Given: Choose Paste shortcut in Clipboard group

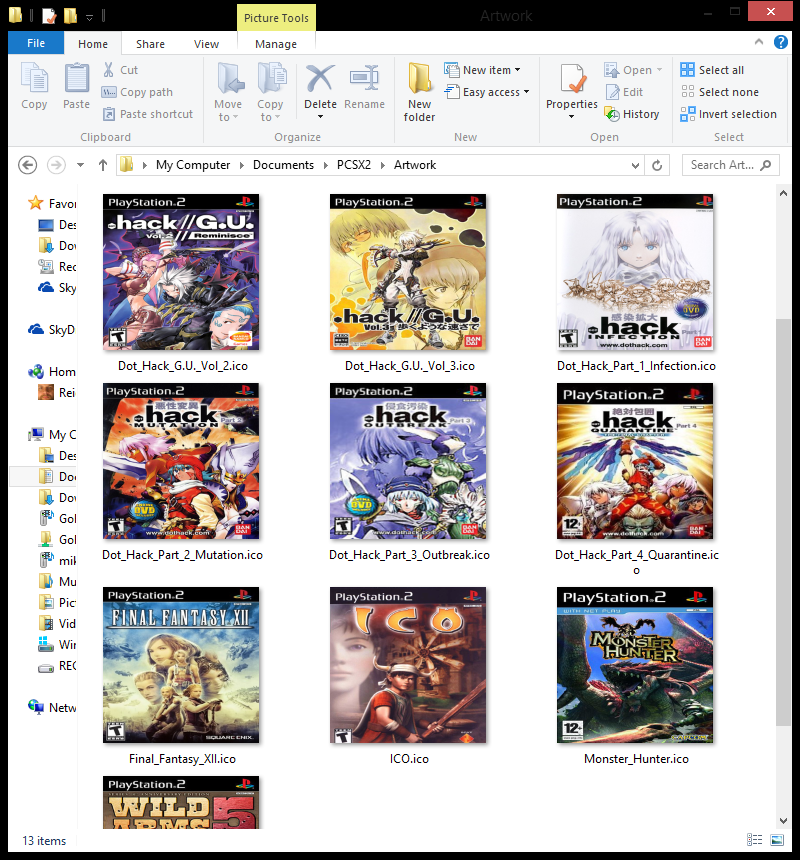Looking at the screenshot, I should (x=148, y=114).
